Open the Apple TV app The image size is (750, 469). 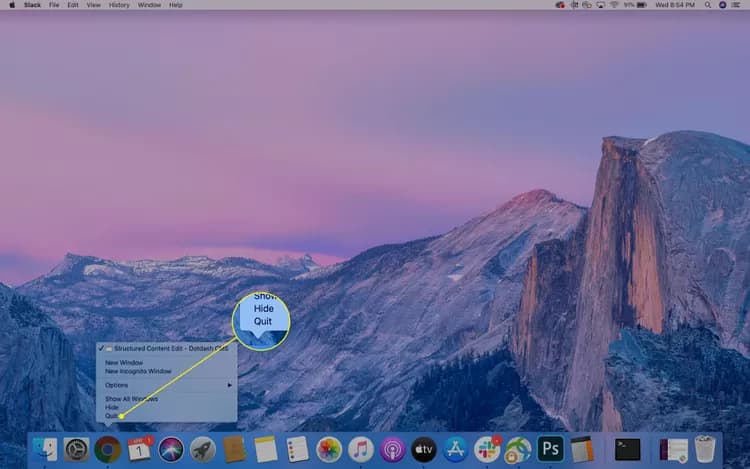(424, 449)
